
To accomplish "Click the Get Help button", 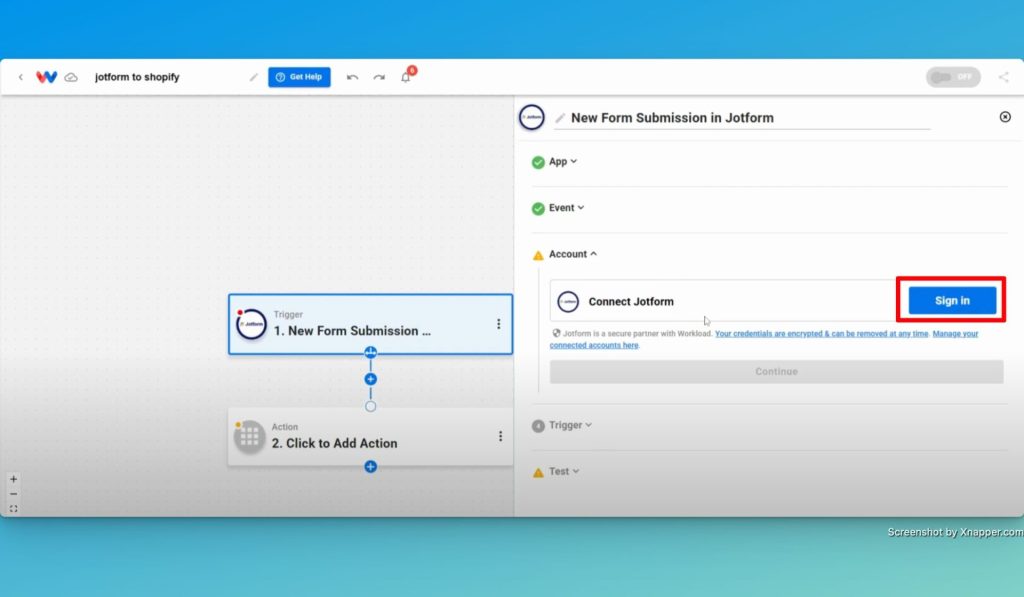I will click(299, 77).
